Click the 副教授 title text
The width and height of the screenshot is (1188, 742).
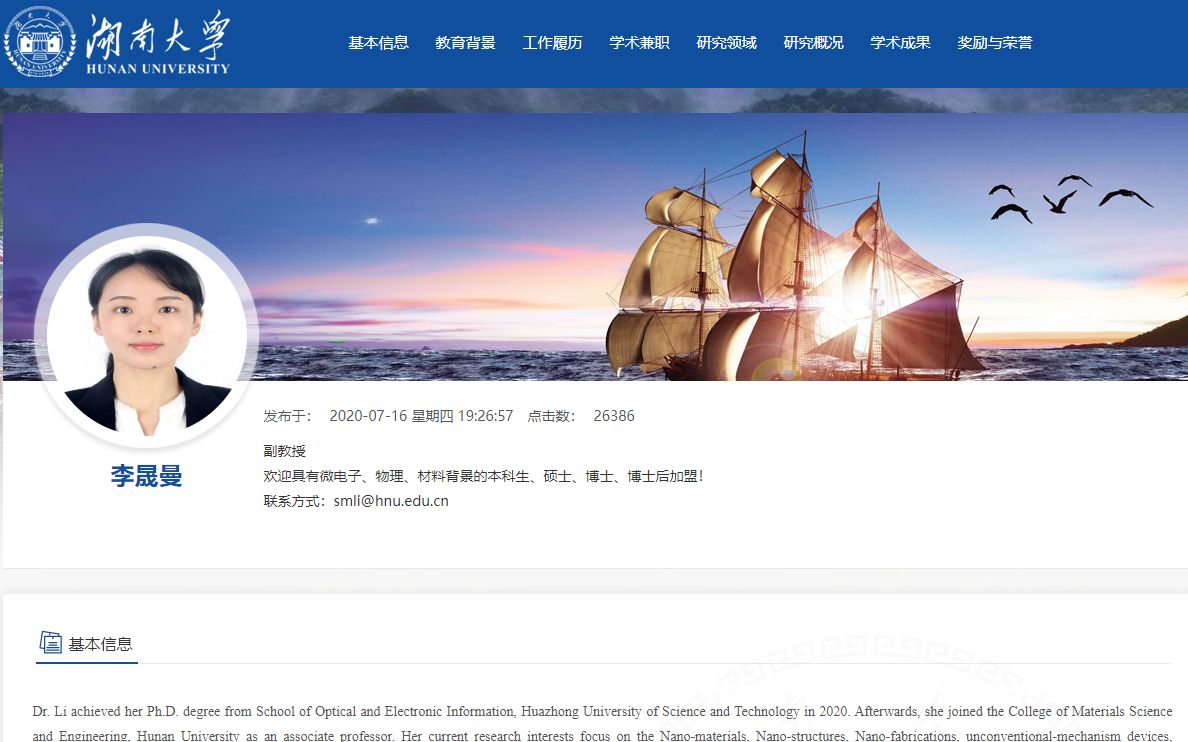pos(285,451)
